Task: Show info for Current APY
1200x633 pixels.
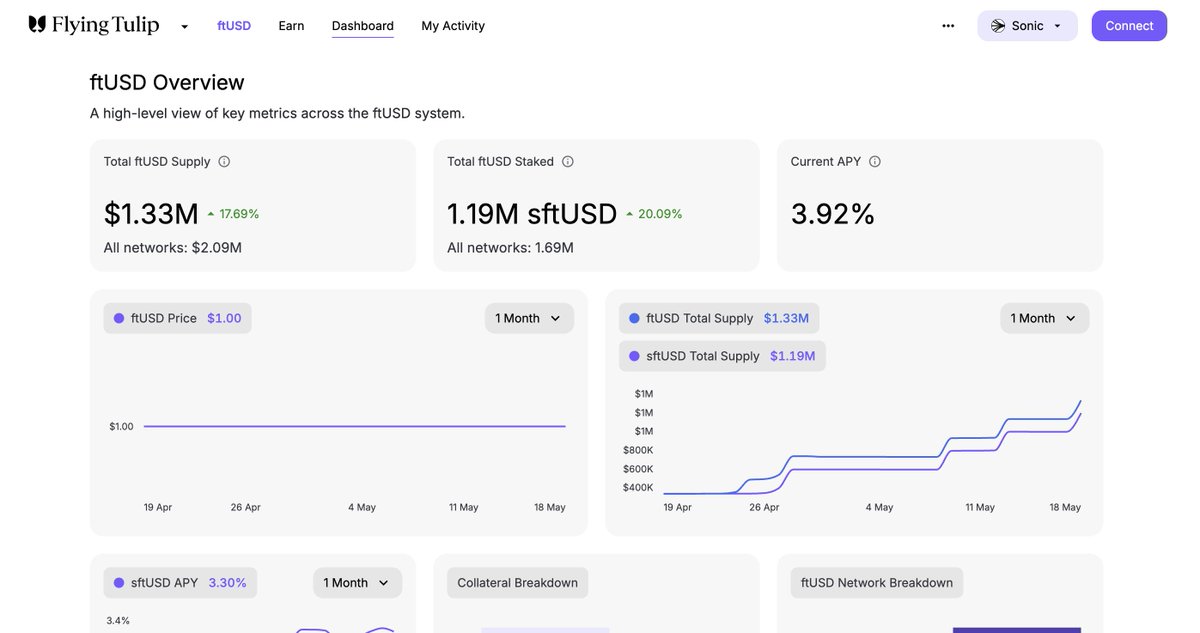Action: click(875, 161)
